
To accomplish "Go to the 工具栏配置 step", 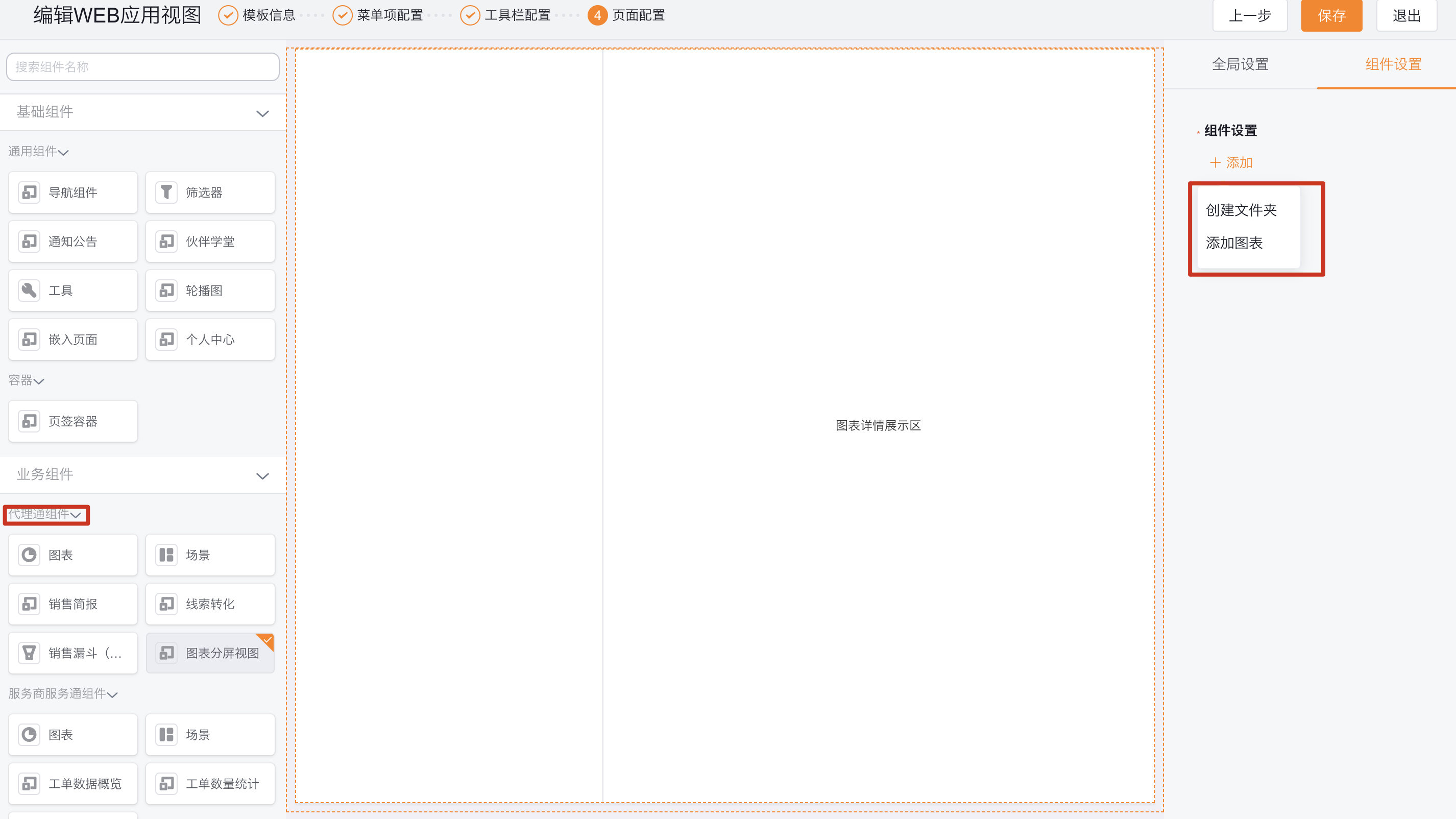I will [518, 15].
